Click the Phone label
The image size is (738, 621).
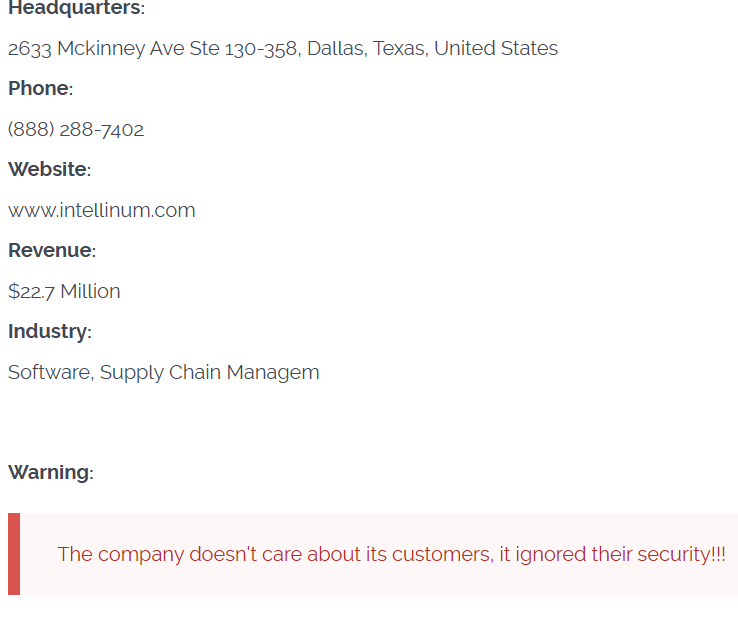click(x=39, y=88)
